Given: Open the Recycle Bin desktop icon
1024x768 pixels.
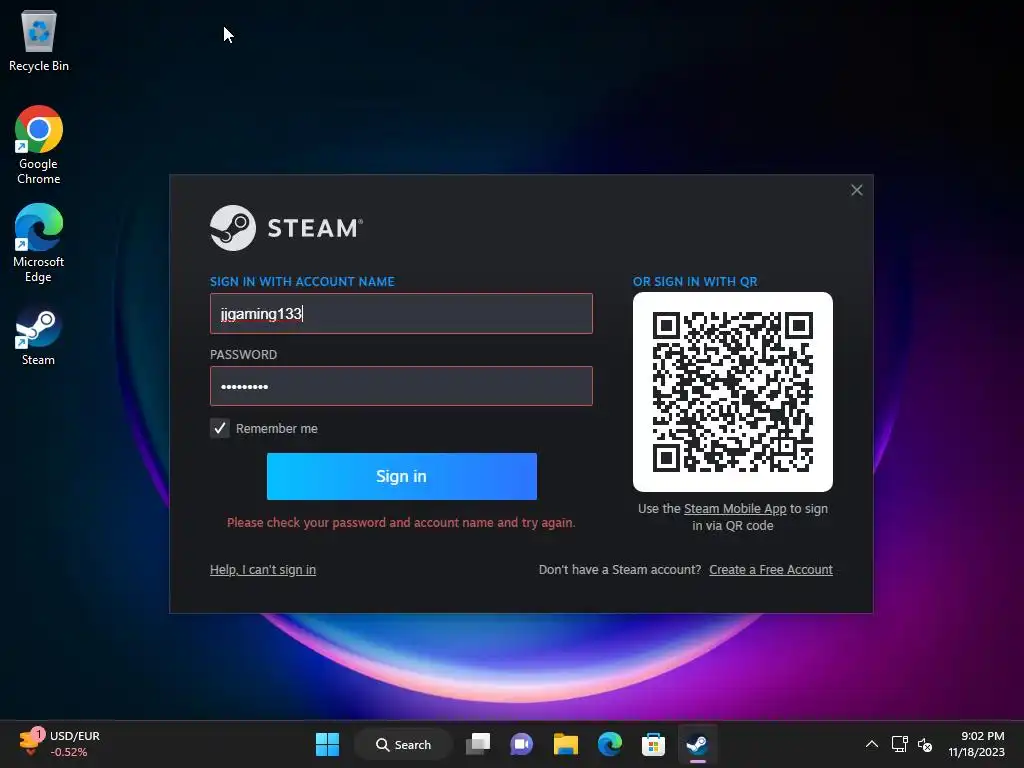Looking at the screenshot, I should pyautogui.click(x=39, y=41).
